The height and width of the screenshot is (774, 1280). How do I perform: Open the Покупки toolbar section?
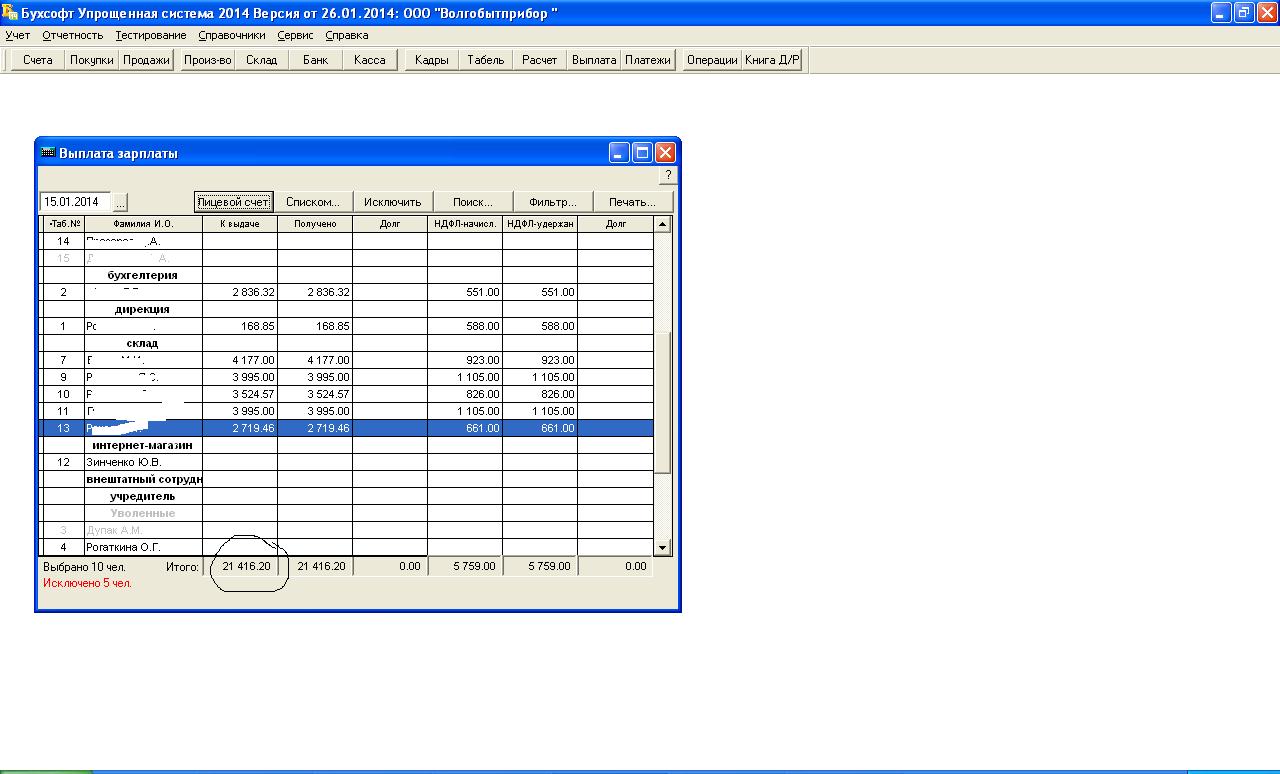[92, 60]
